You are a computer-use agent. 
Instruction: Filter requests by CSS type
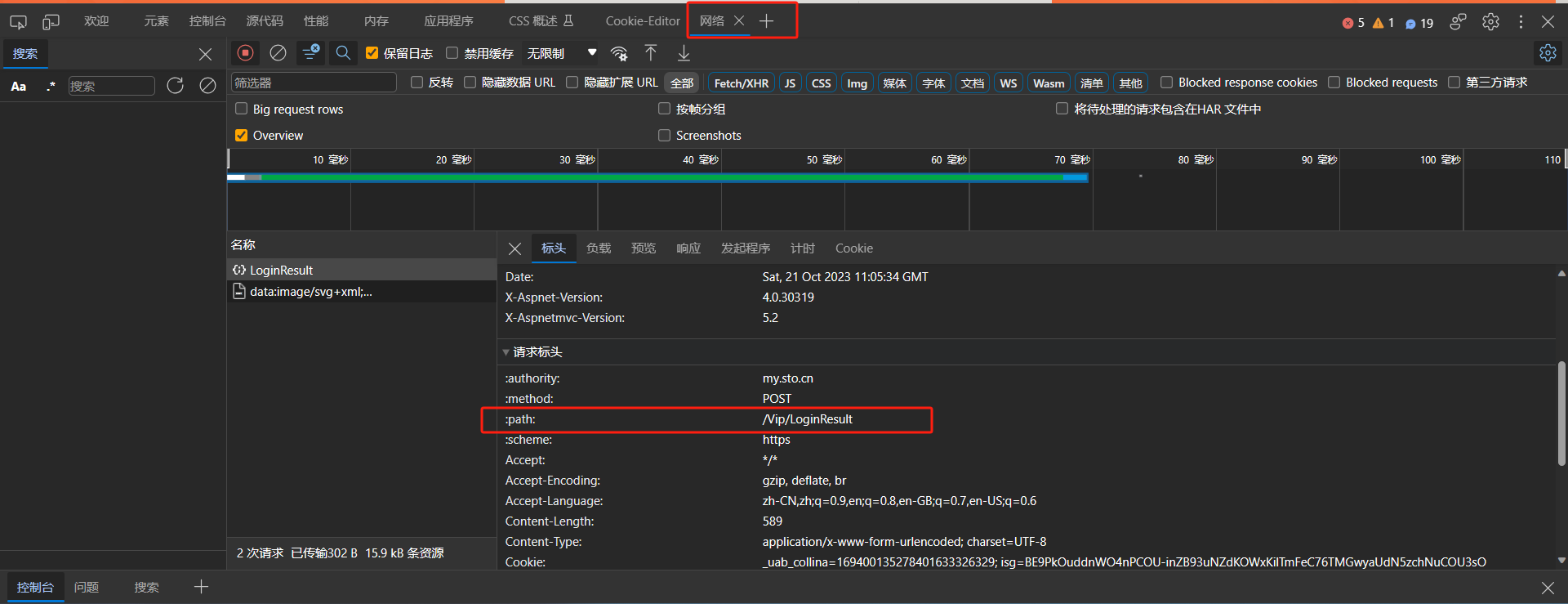click(x=822, y=83)
